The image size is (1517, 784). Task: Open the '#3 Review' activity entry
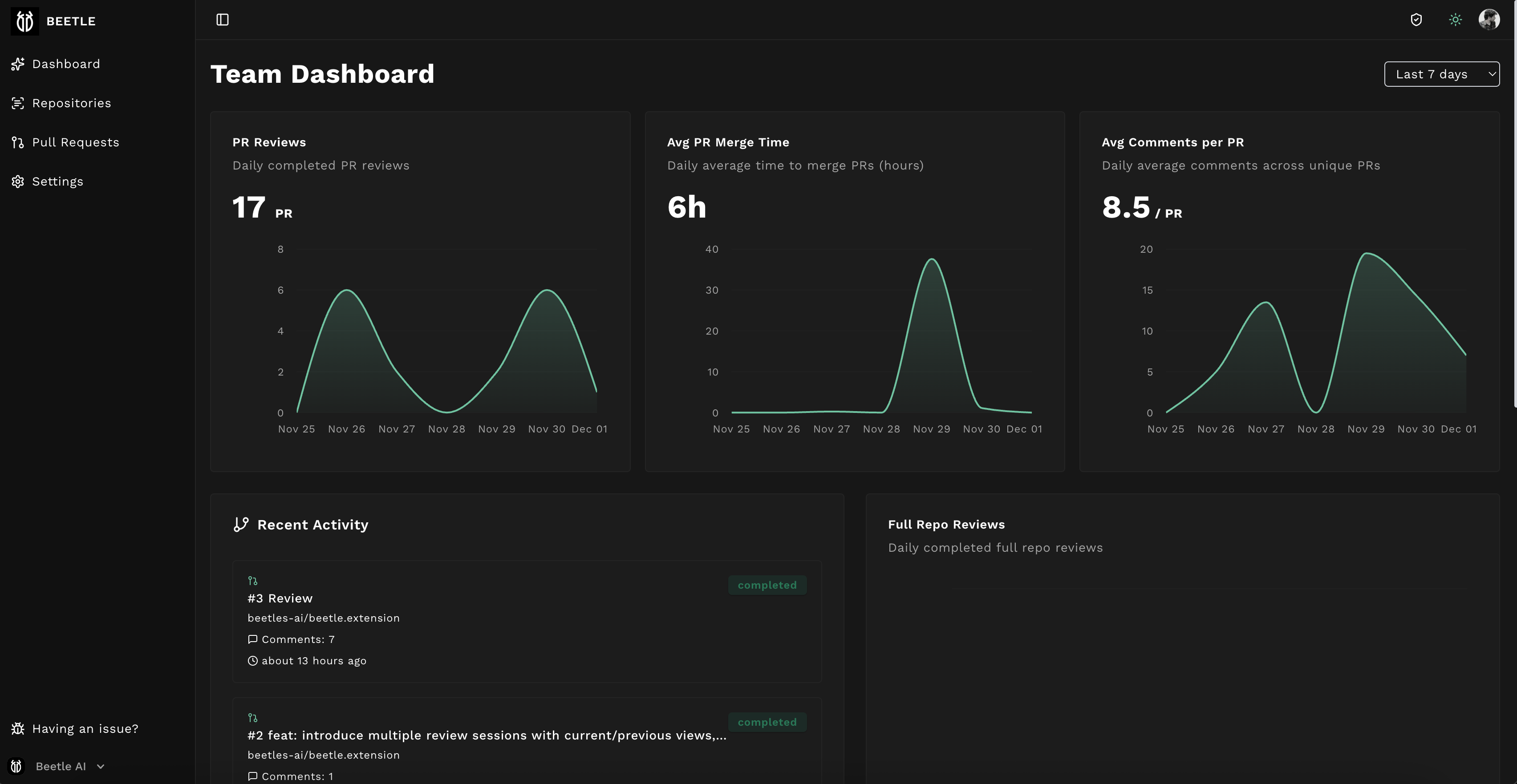(x=280, y=598)
